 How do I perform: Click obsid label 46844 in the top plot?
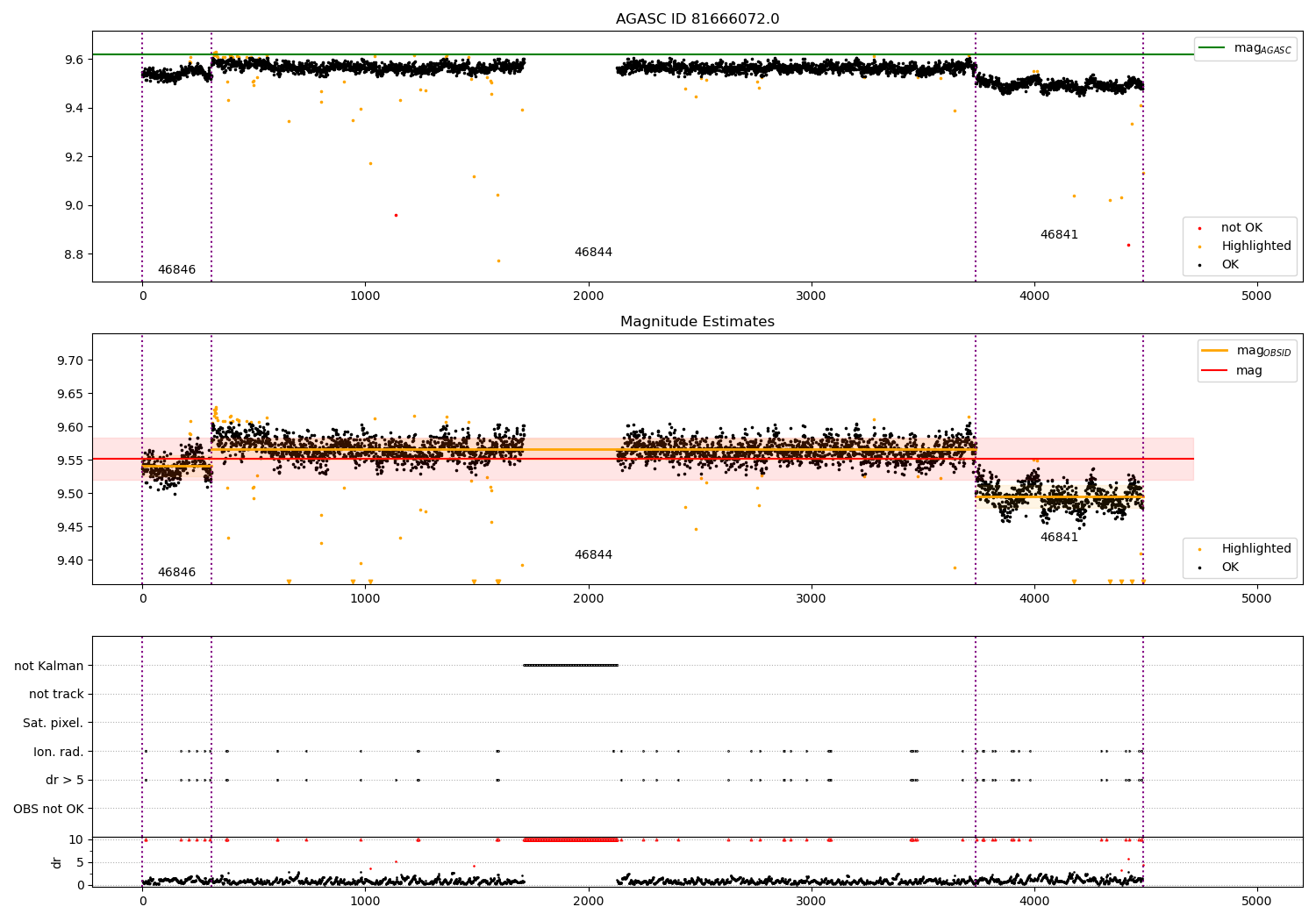[593, 253]
